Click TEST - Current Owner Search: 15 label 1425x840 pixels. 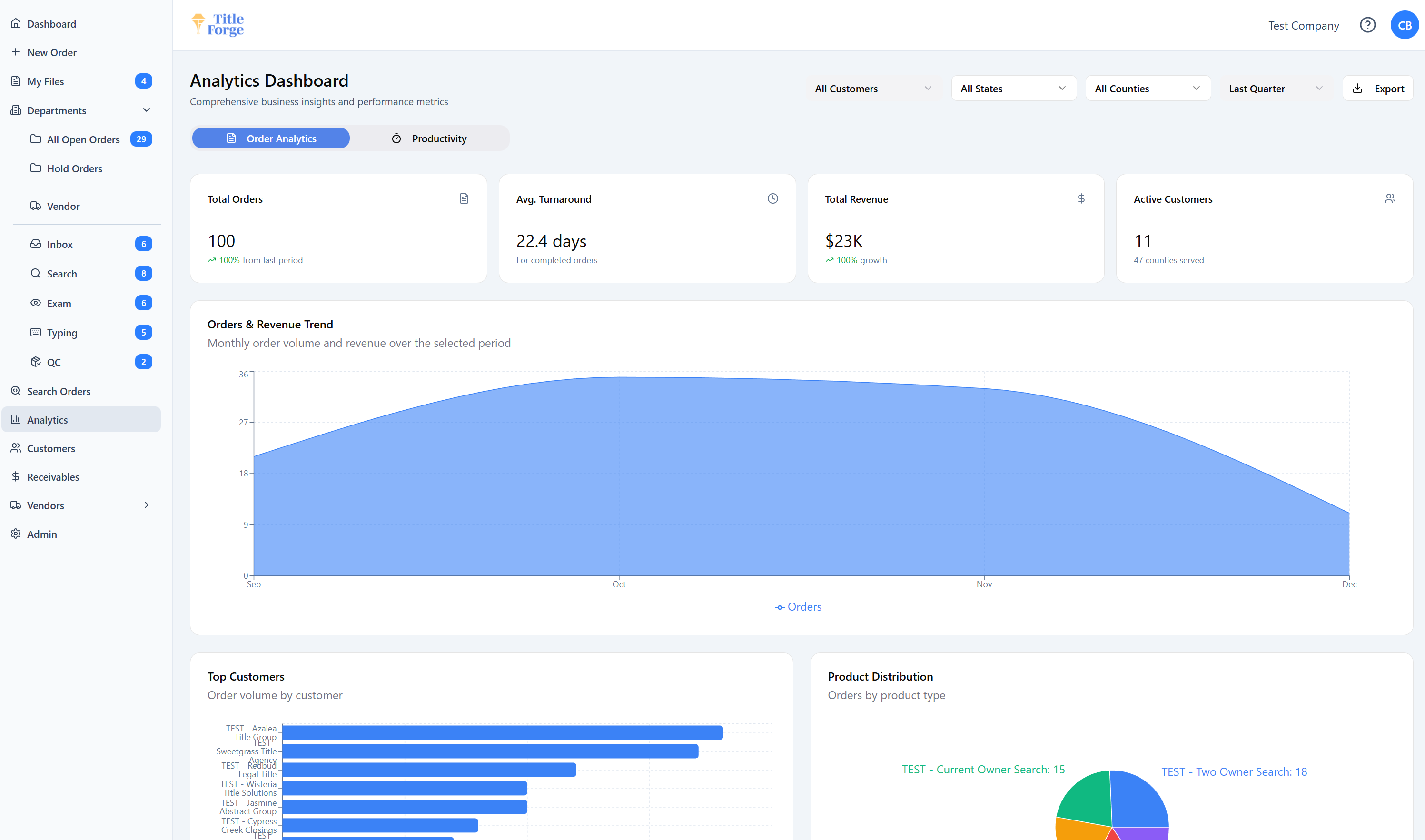(x=983, y=769)
